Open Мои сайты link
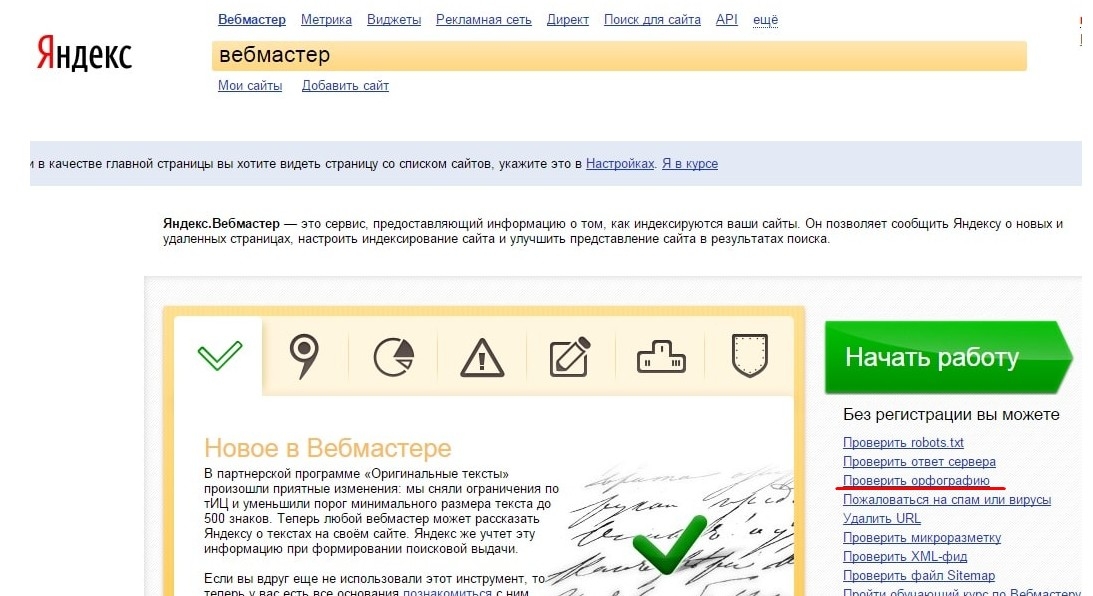The height and width of the screenshot is (596, 1093). (x=250, y=85)
